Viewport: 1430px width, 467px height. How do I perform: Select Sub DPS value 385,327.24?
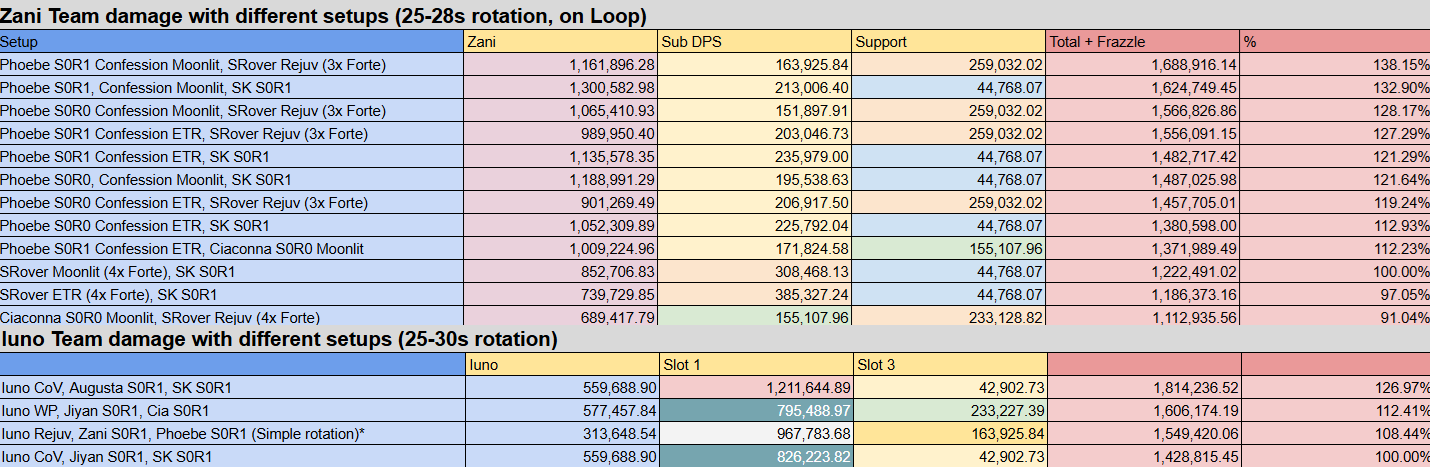point(754,295)
